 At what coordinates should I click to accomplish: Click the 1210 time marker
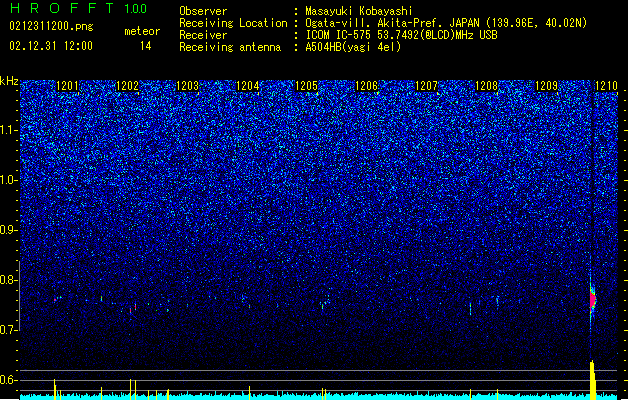(x=606, y=86)
